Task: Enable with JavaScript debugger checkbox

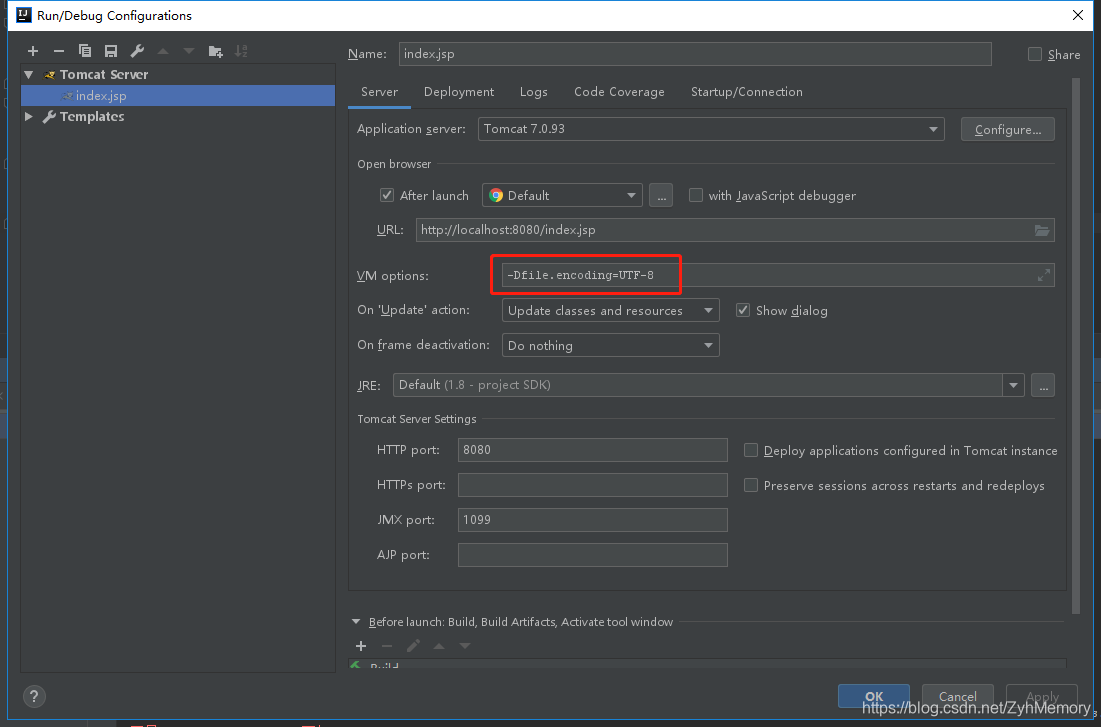Action: (695, 195)
